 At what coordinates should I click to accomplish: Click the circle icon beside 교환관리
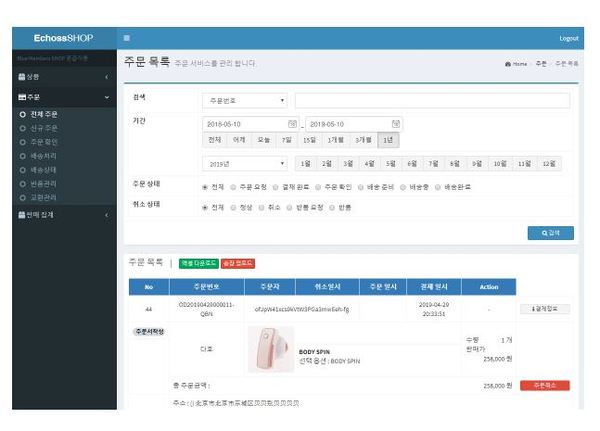(x=23, y=198)
